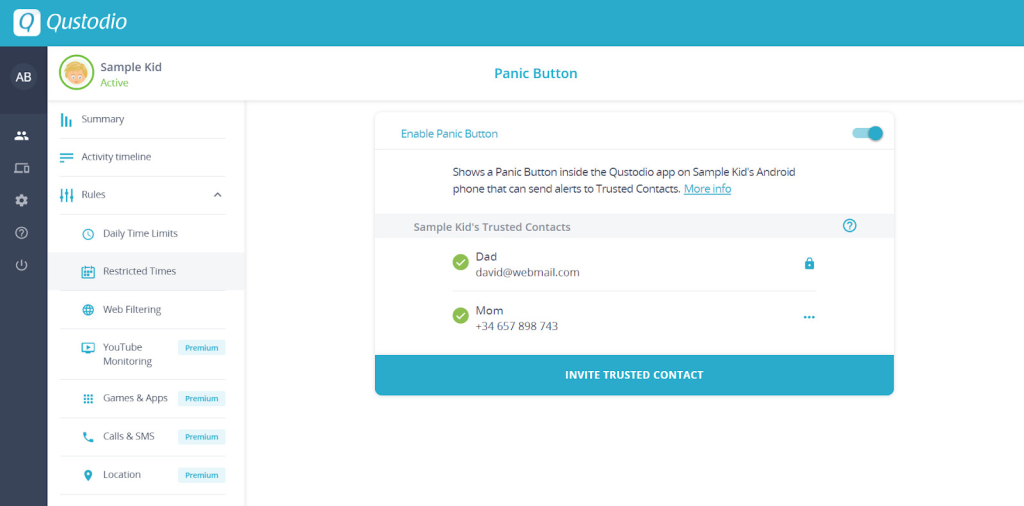Go to Daily Time Limits

(140, 234)
